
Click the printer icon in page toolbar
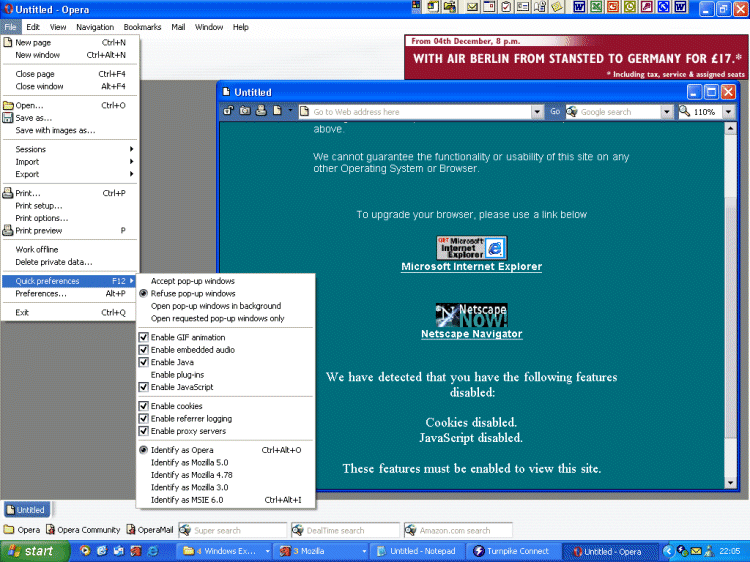(x=261, y=111)
